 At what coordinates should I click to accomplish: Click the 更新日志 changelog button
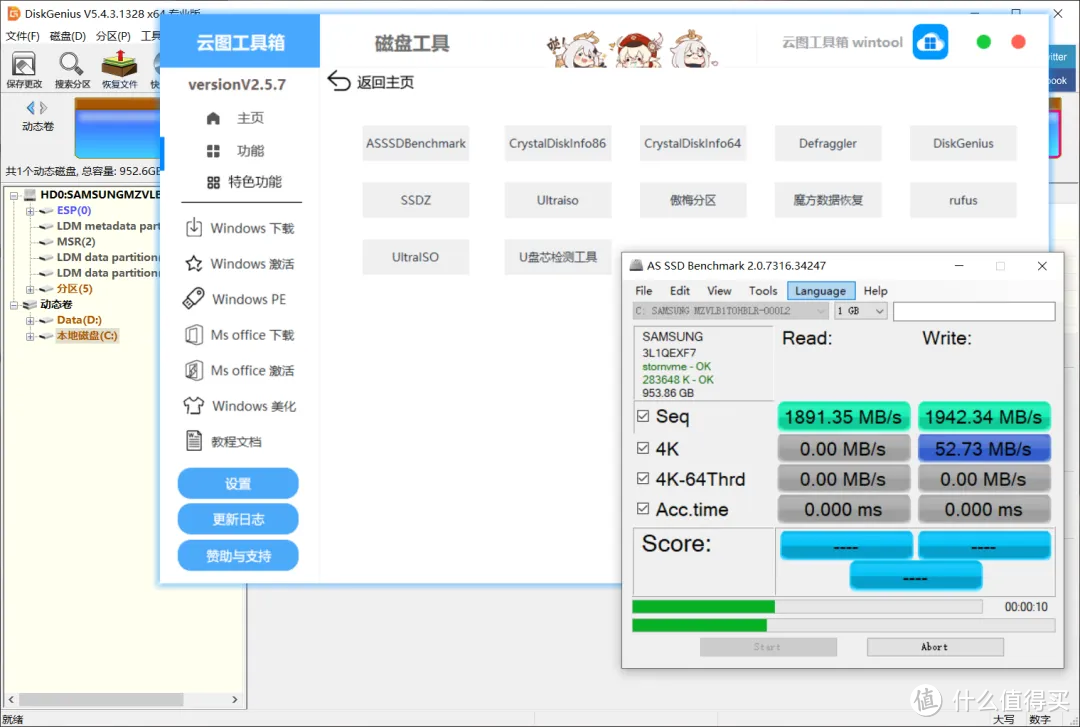tap(238, 519)
